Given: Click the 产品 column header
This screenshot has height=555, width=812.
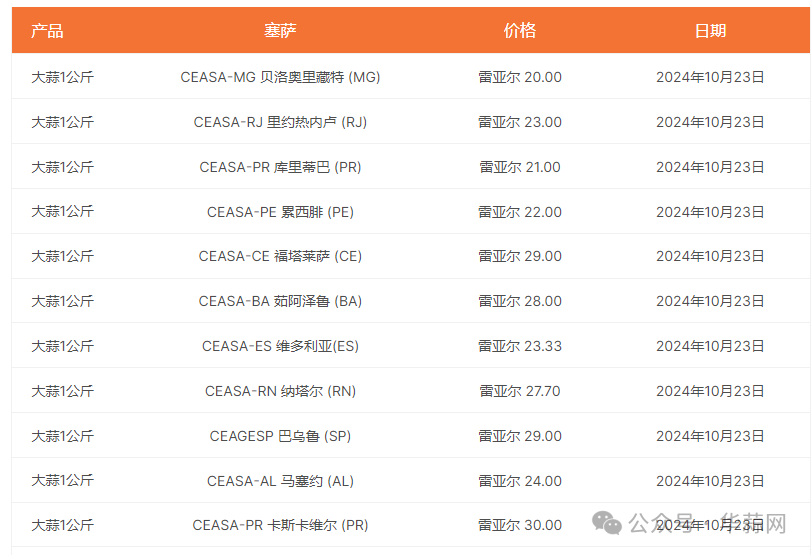Looking at the screenshot, I should (x=47, y=31).
